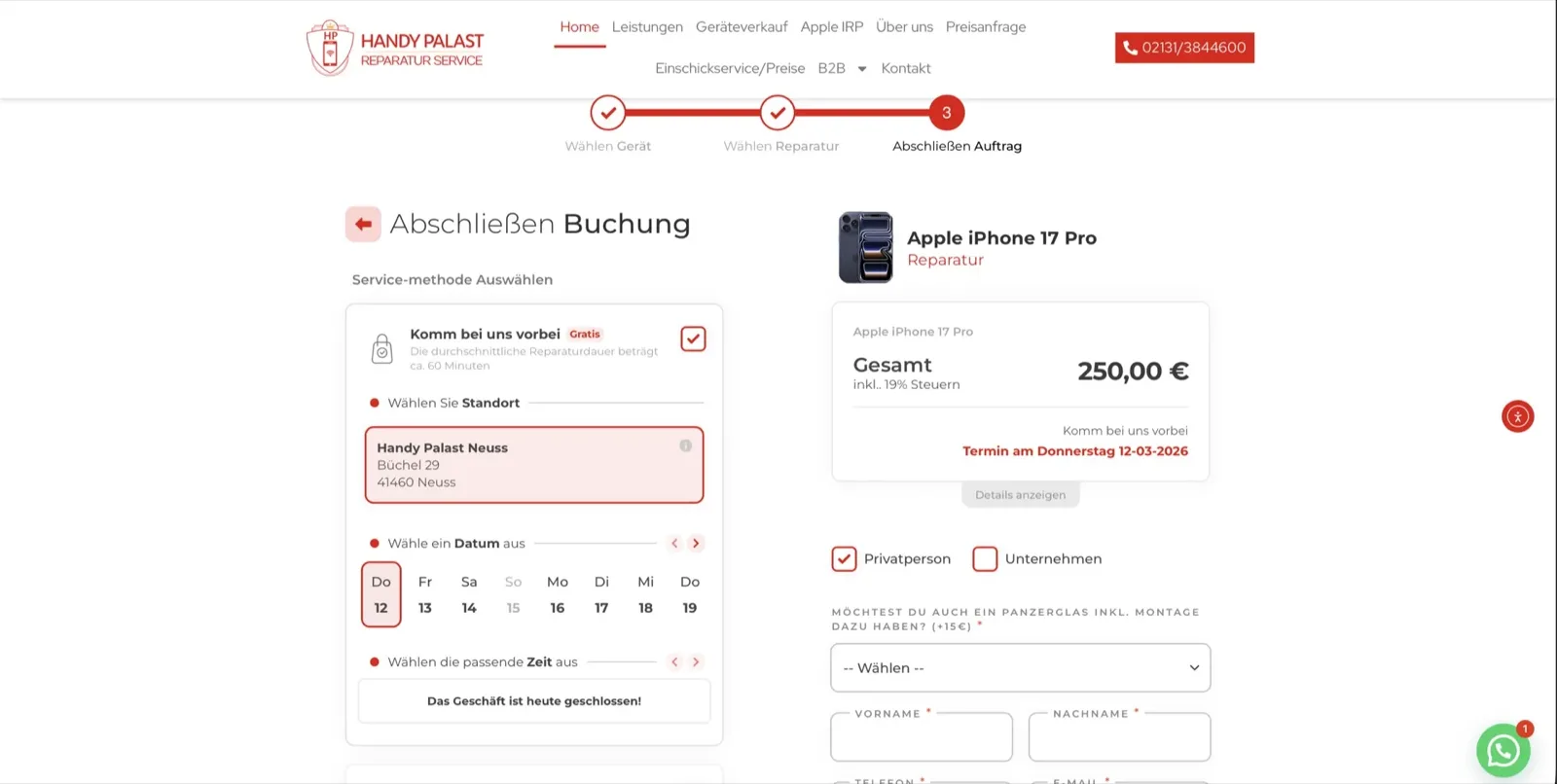The width and height of the screenshot is (1557, 784).
Task: Toggle the Komm bei uns vorbei checkbox
Action: tap(693, 339)
